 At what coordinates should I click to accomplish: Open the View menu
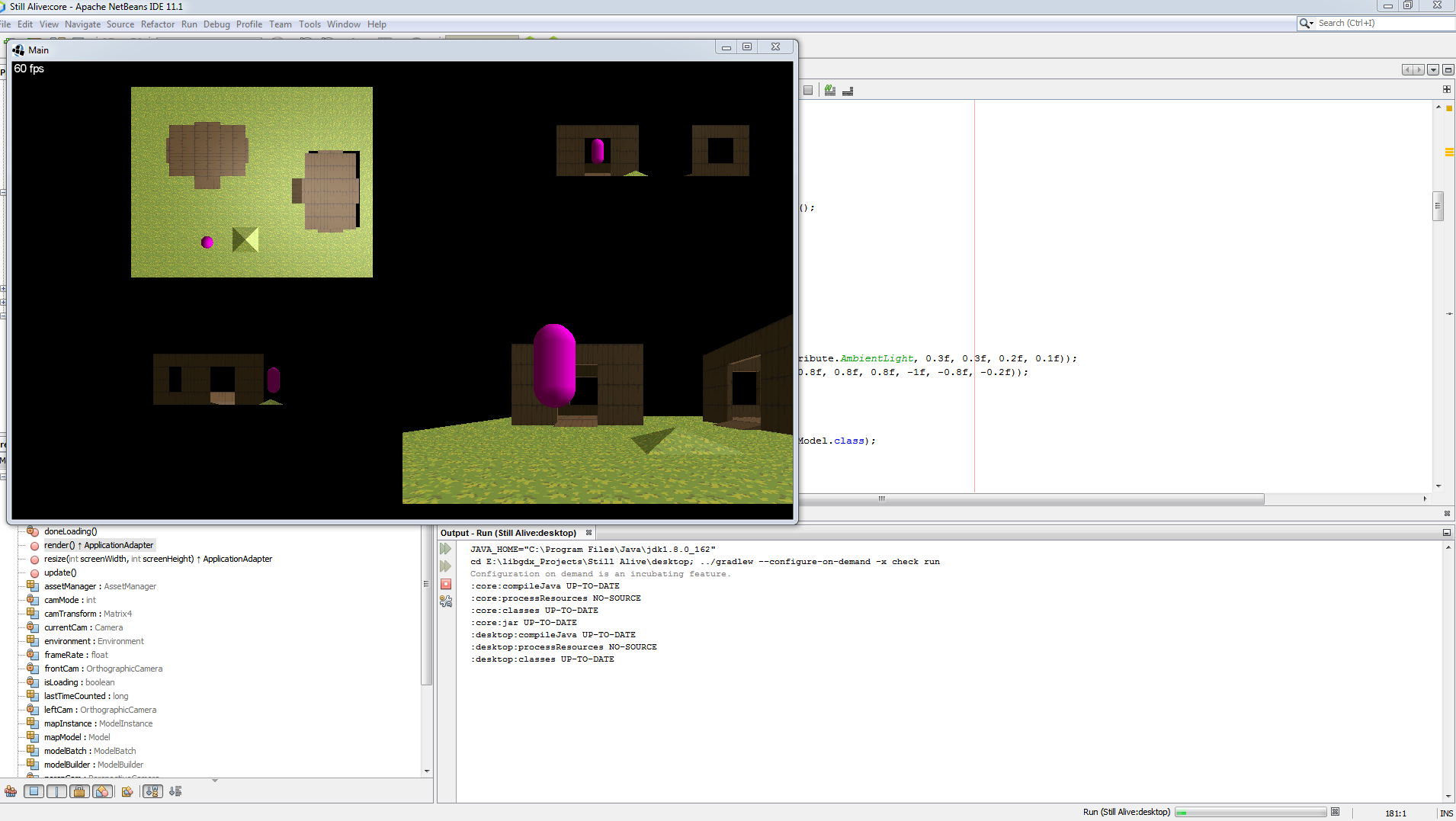point(49,24)
